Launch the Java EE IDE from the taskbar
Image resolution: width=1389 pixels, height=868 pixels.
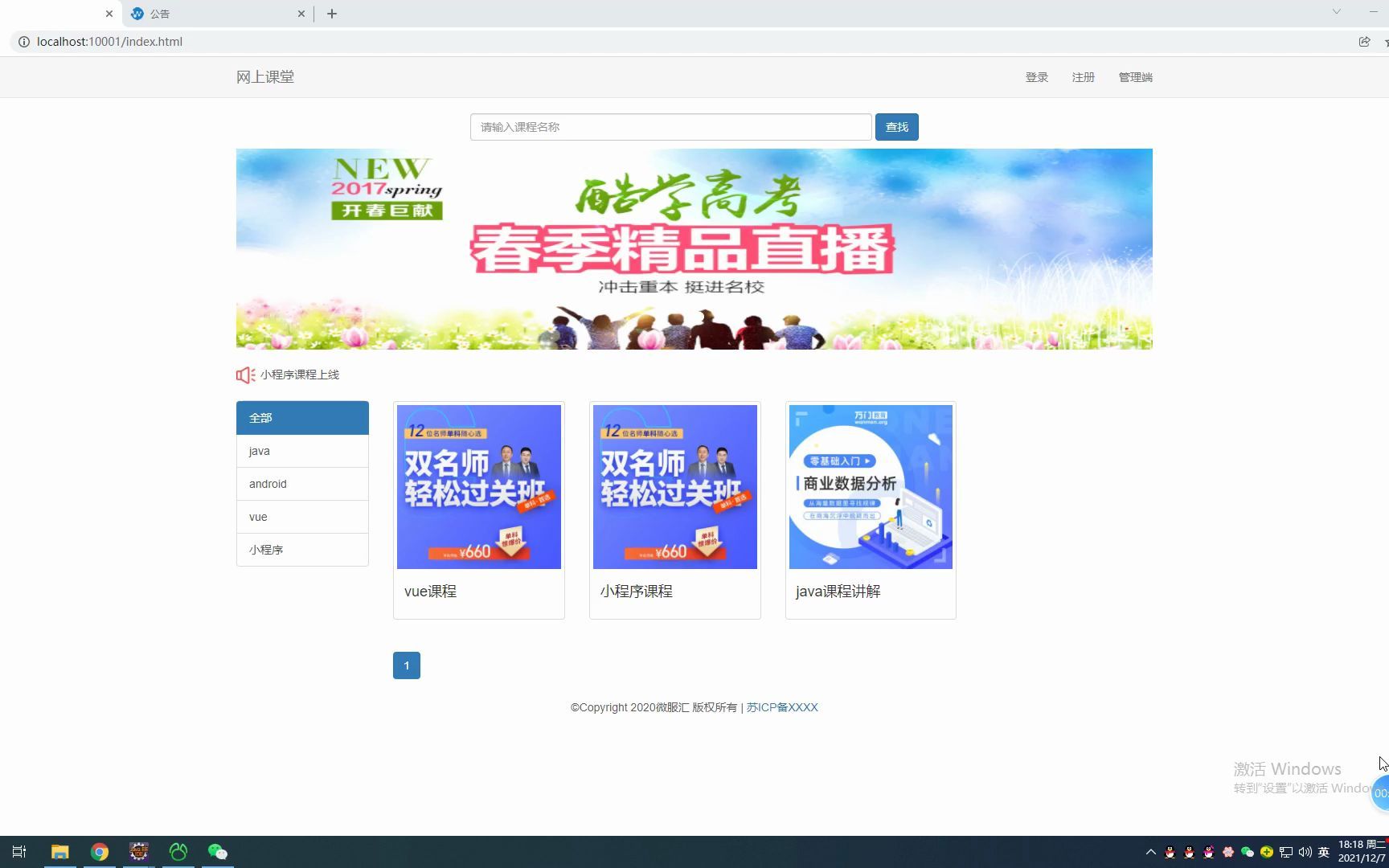(138, 851)
